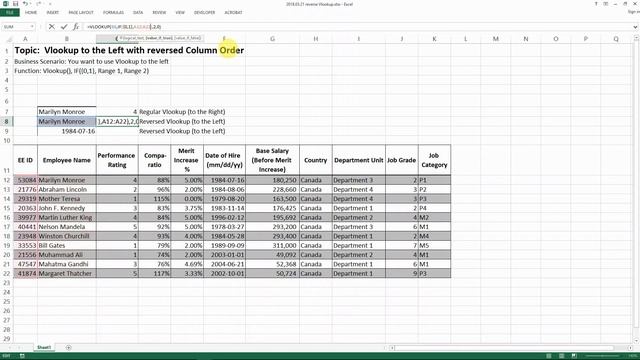Click the title cell 'Topic: Vlookup to the Left'
Image resolution: width=640 pixels, height=360 pixels.
coord(129,50)
